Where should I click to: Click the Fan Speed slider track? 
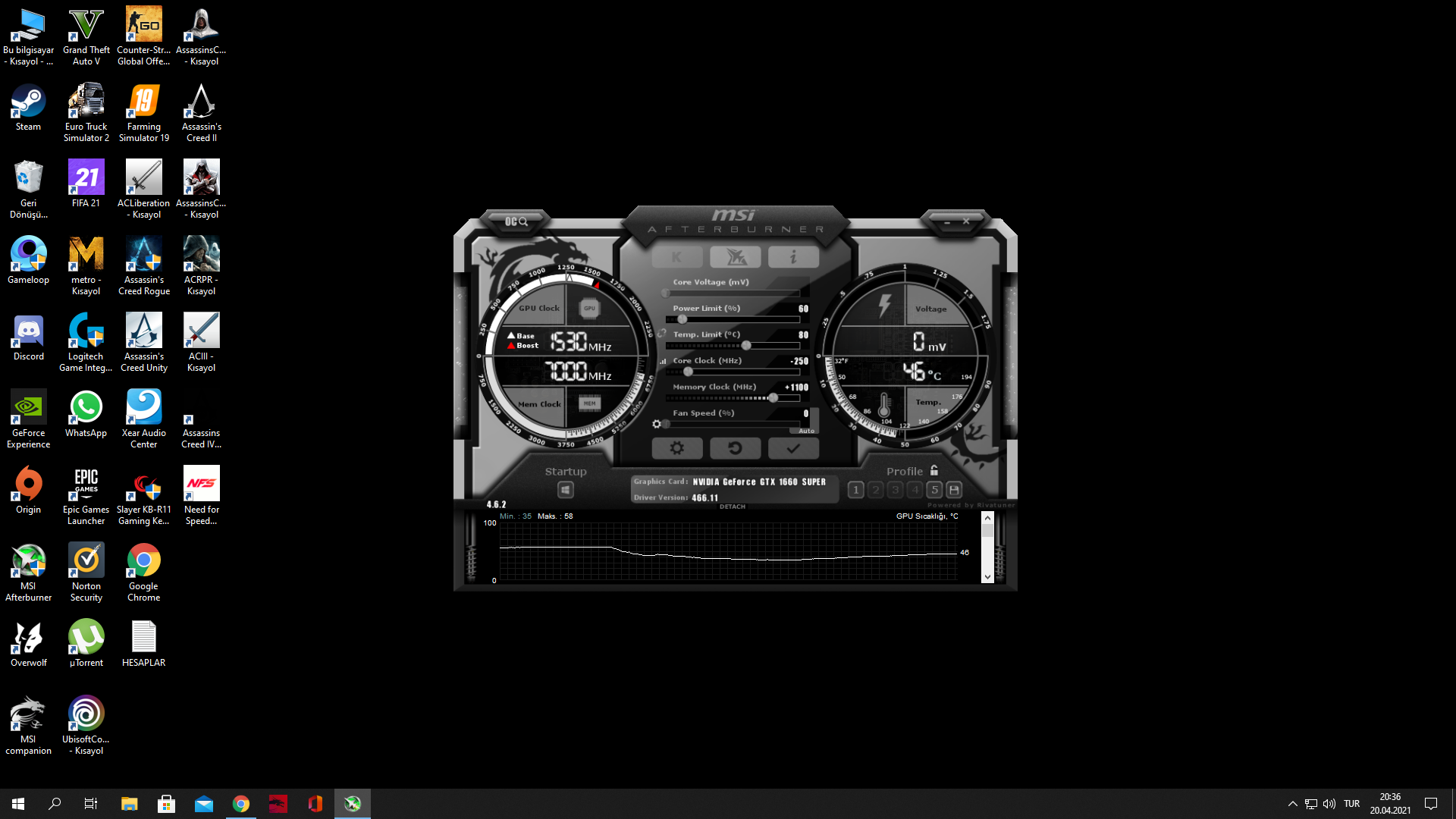click(733, 424)
